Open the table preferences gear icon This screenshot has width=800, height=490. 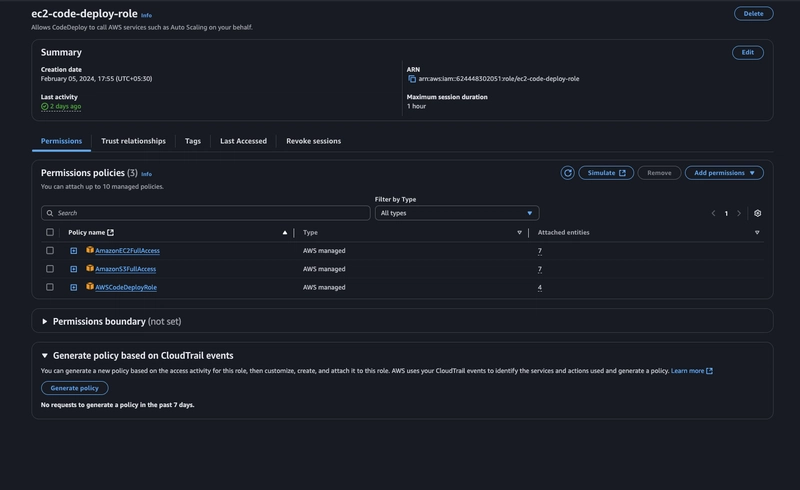point(758,213)
